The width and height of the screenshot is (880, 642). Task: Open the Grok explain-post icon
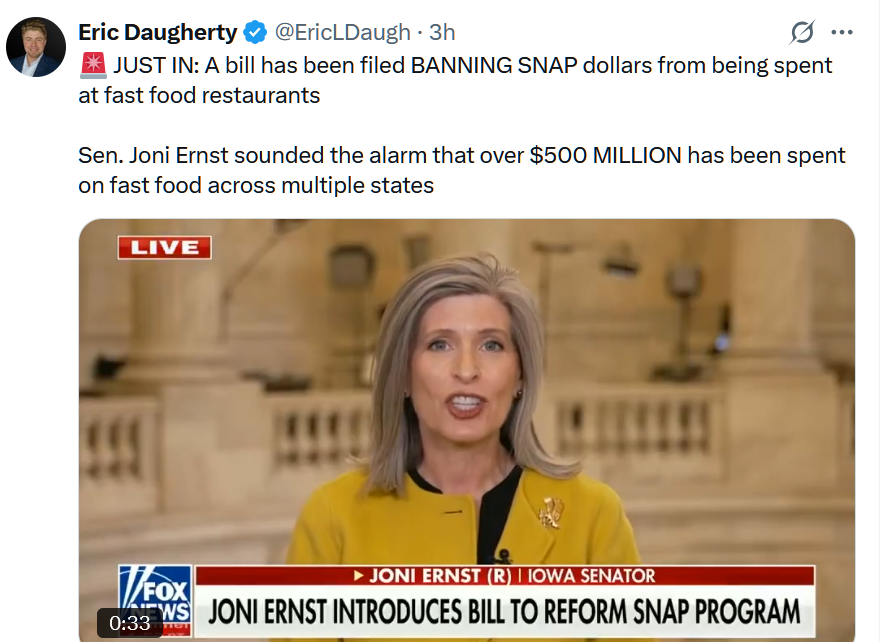pyautogui.click(x=802, y=32)
